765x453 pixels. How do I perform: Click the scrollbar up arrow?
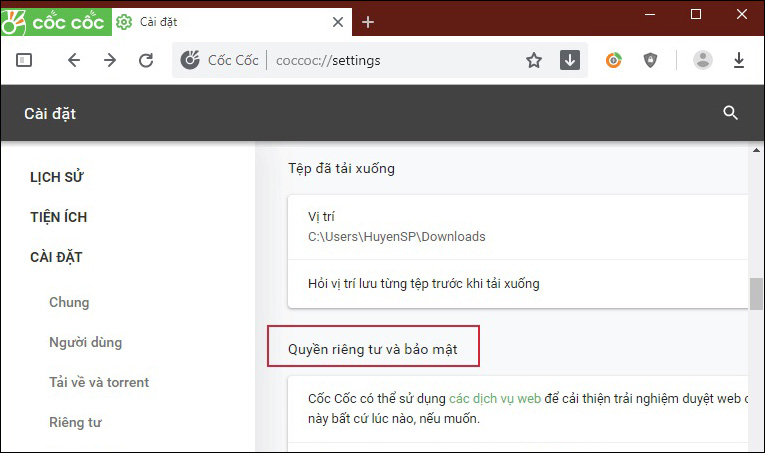coord(756,150)
